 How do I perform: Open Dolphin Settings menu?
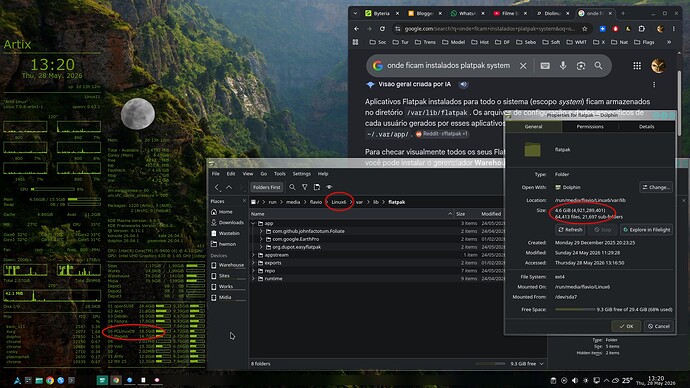click(301, 174)
